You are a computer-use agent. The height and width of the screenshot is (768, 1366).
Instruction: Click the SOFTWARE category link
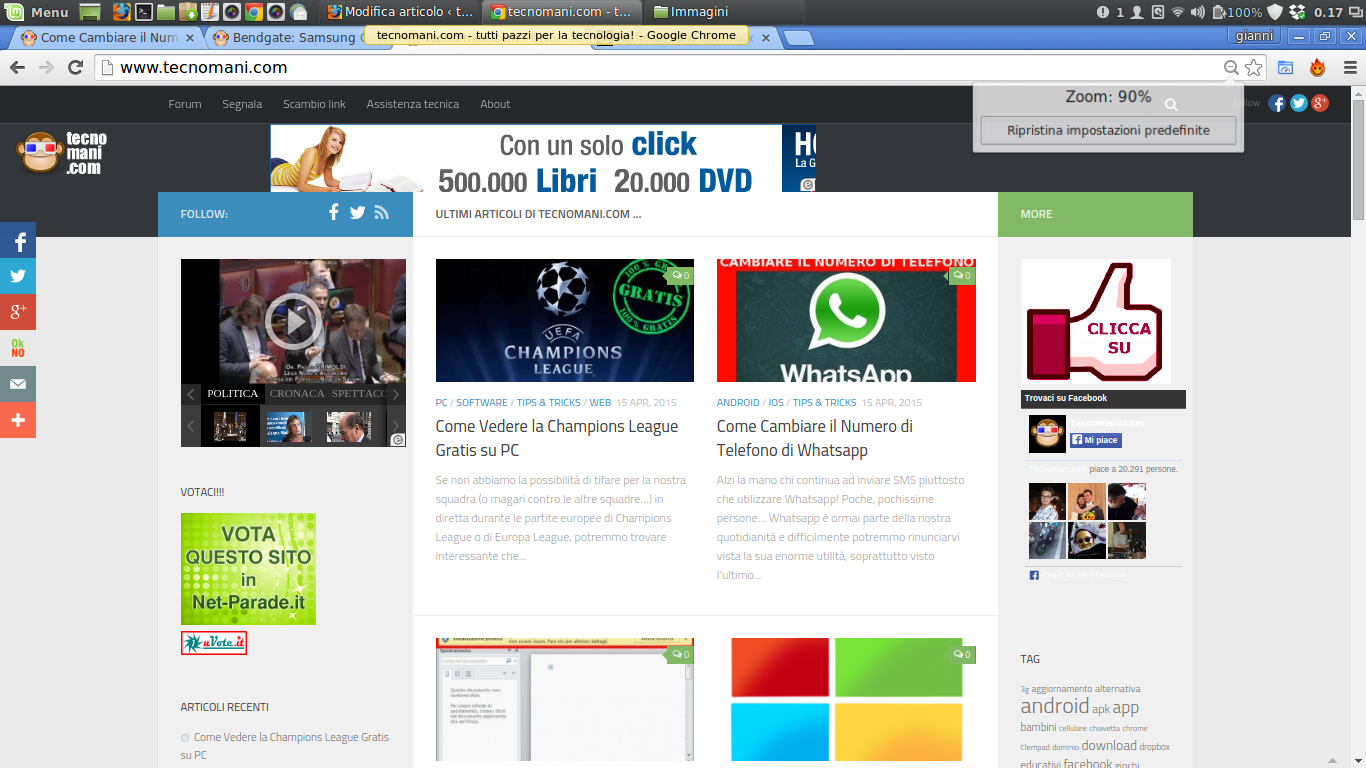482,403
